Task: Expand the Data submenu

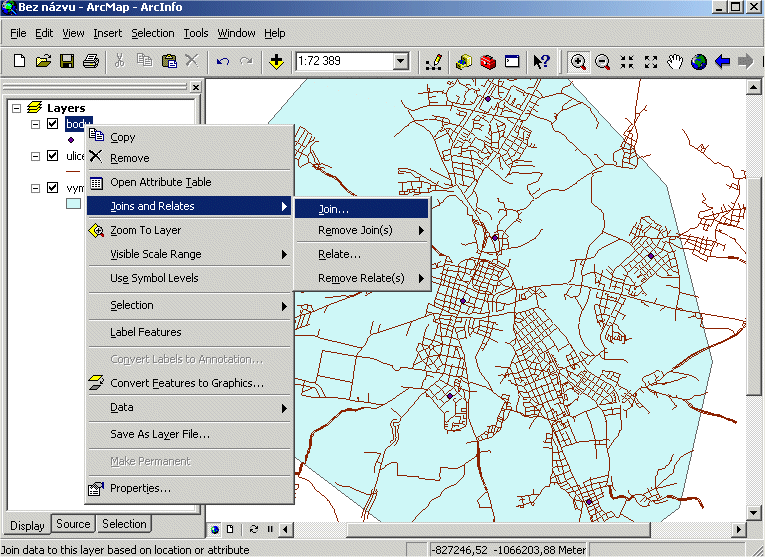Action: tap(190, 407)
